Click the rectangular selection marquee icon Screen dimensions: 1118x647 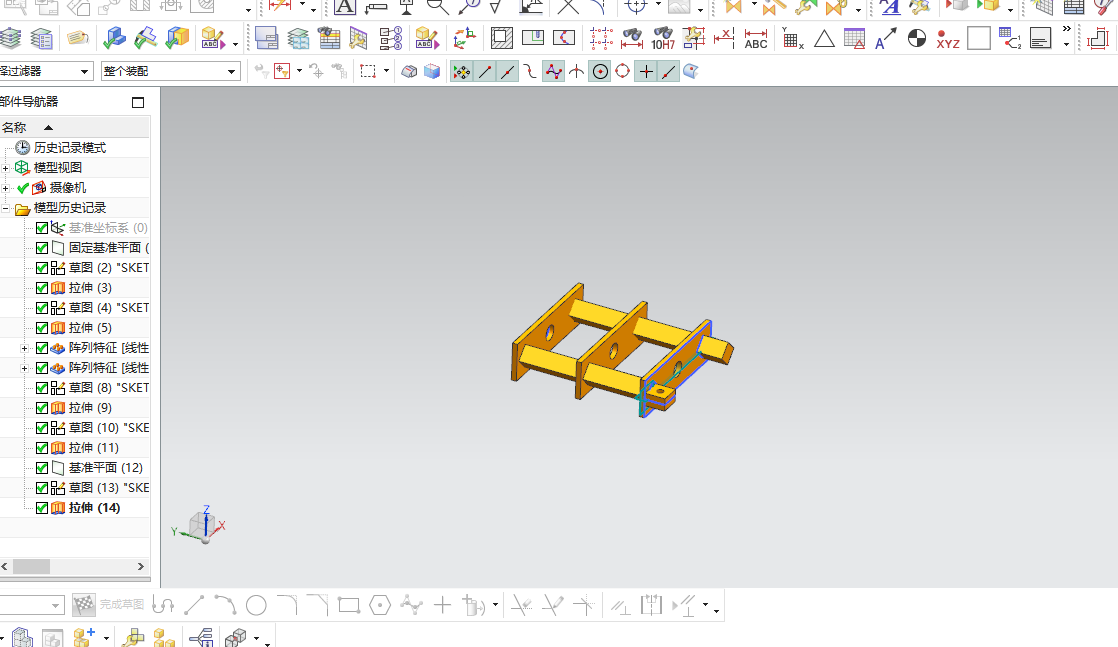368,71
